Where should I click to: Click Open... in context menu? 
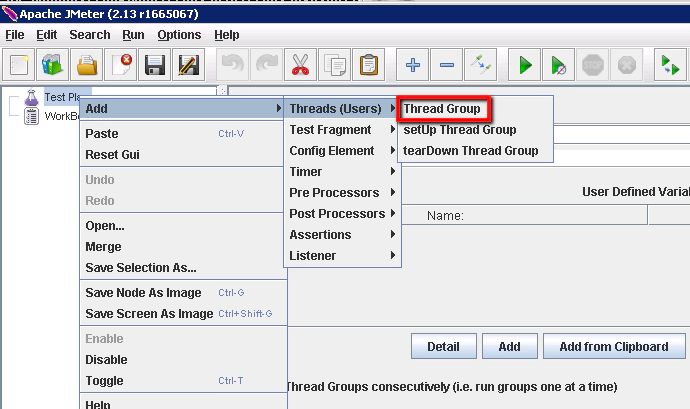coord(182,226)
